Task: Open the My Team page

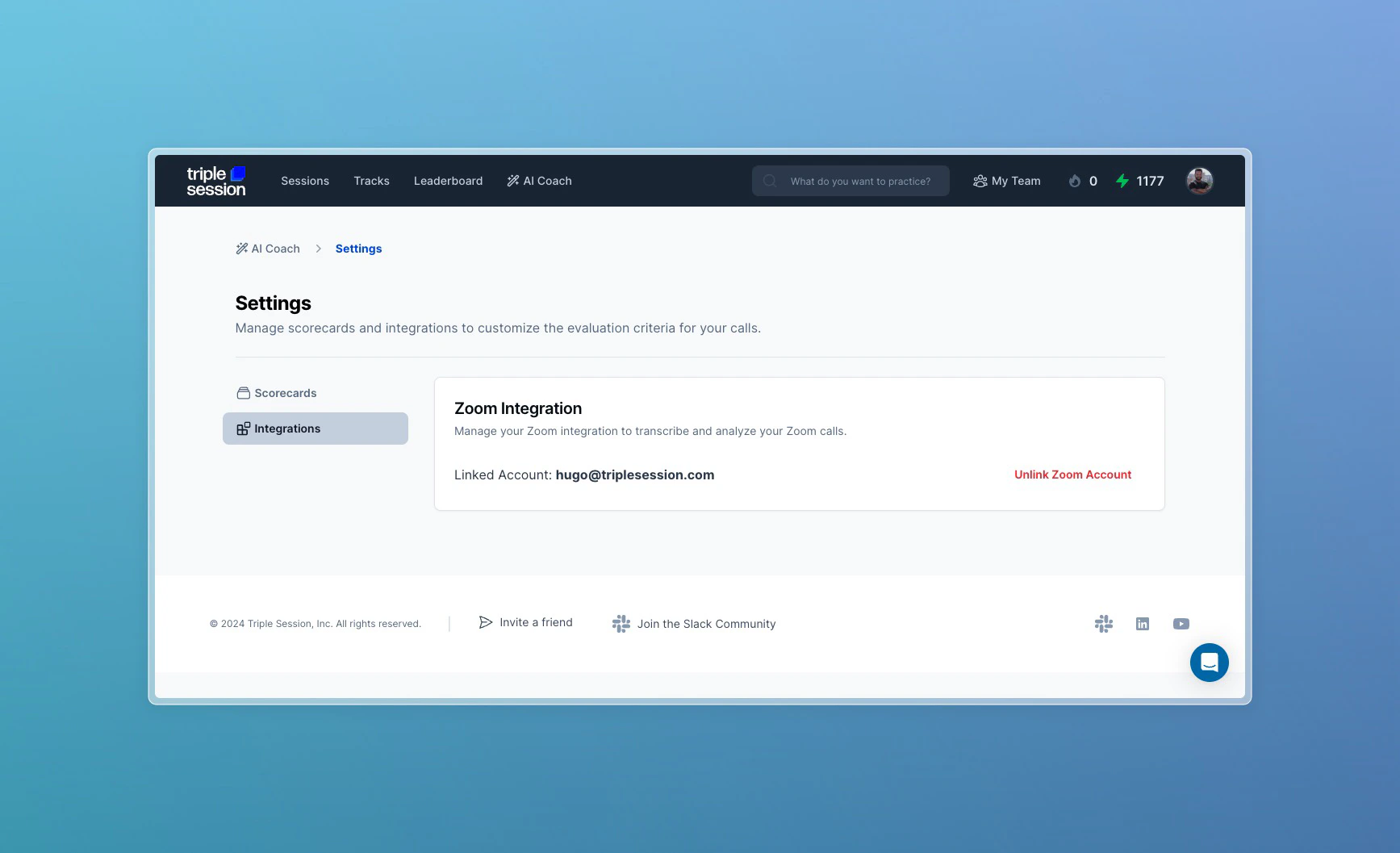Action: coord(1006,181)
